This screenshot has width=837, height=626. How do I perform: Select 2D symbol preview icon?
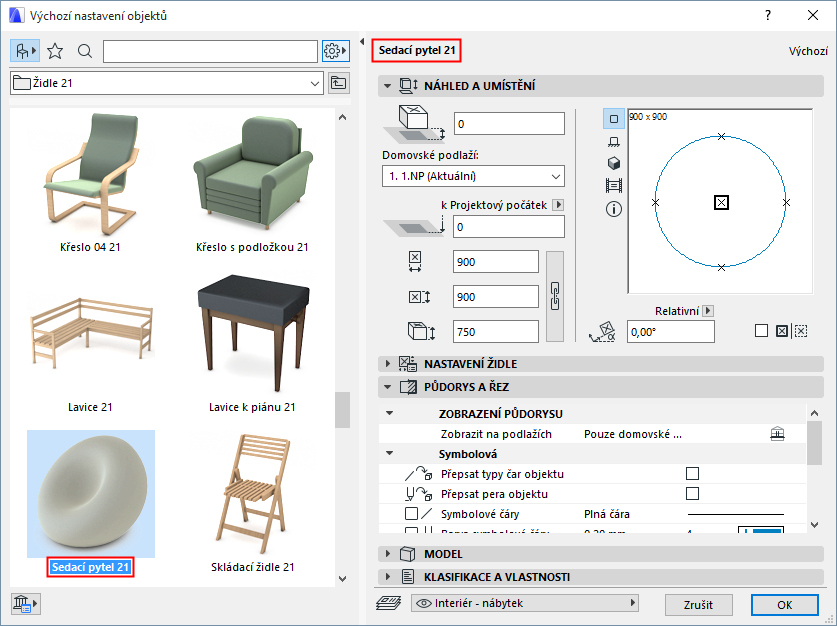click(614, 118)
